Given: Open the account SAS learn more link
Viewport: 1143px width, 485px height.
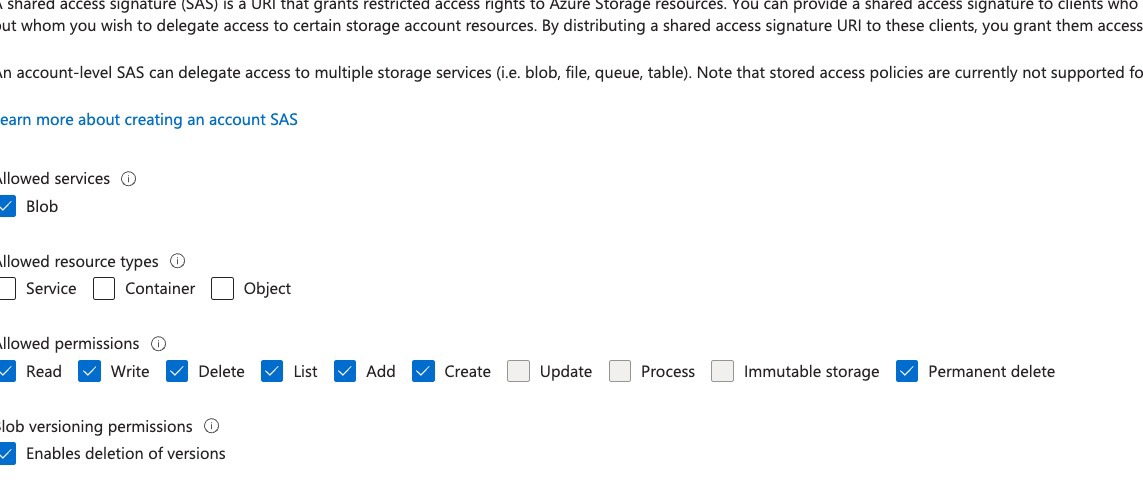Looking at the screenshot, I should click(x=148, y=120).
